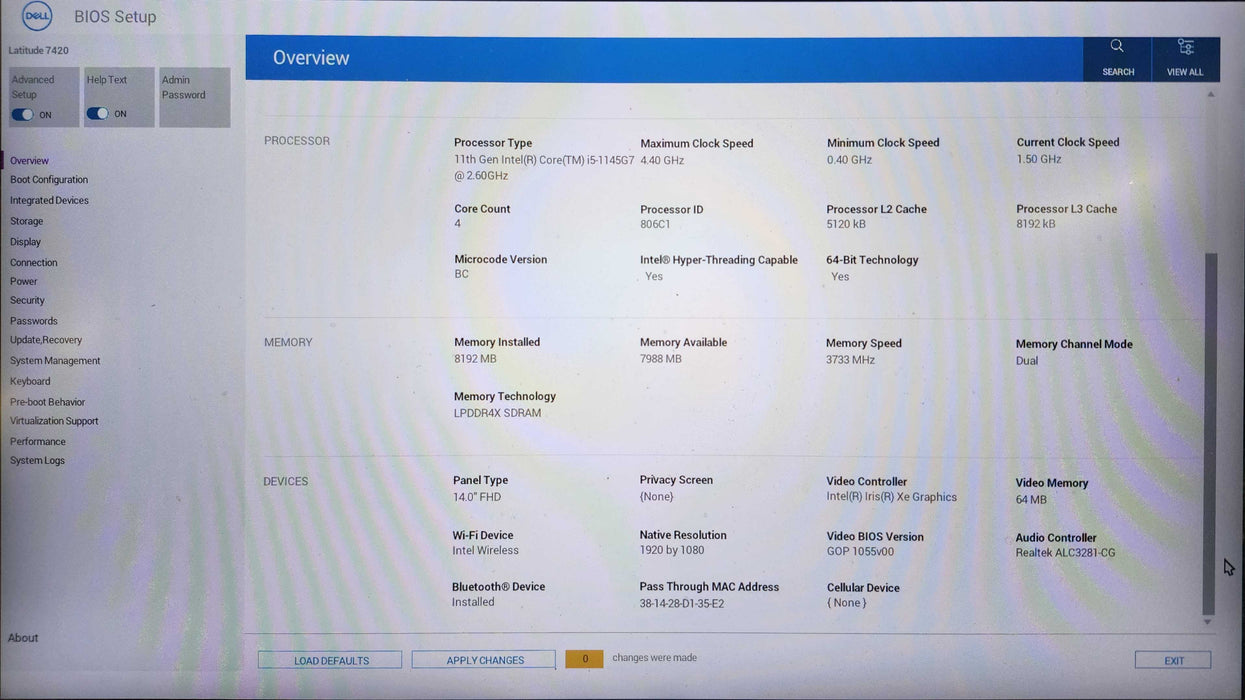The width and height of the screenshot is (1245, 700).
Task: Click the Search magnifier icon
Action: [x=1117, y=47]
